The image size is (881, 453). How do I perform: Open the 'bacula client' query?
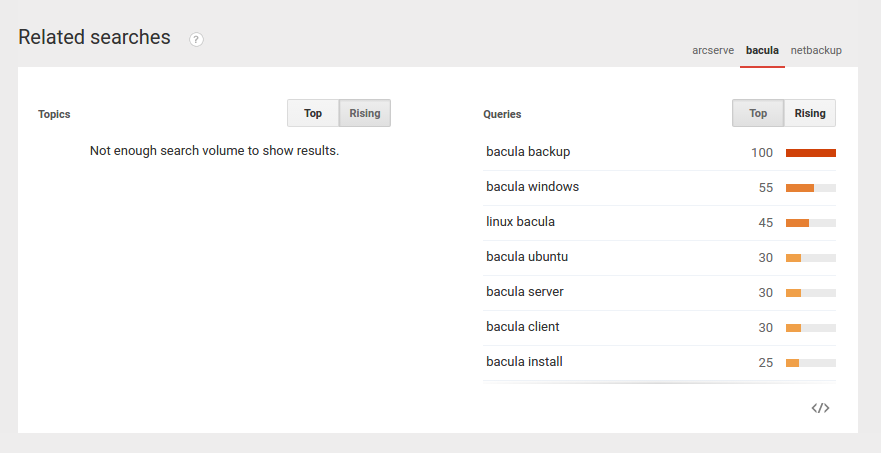pyautogui.click(x=523, y=327)
